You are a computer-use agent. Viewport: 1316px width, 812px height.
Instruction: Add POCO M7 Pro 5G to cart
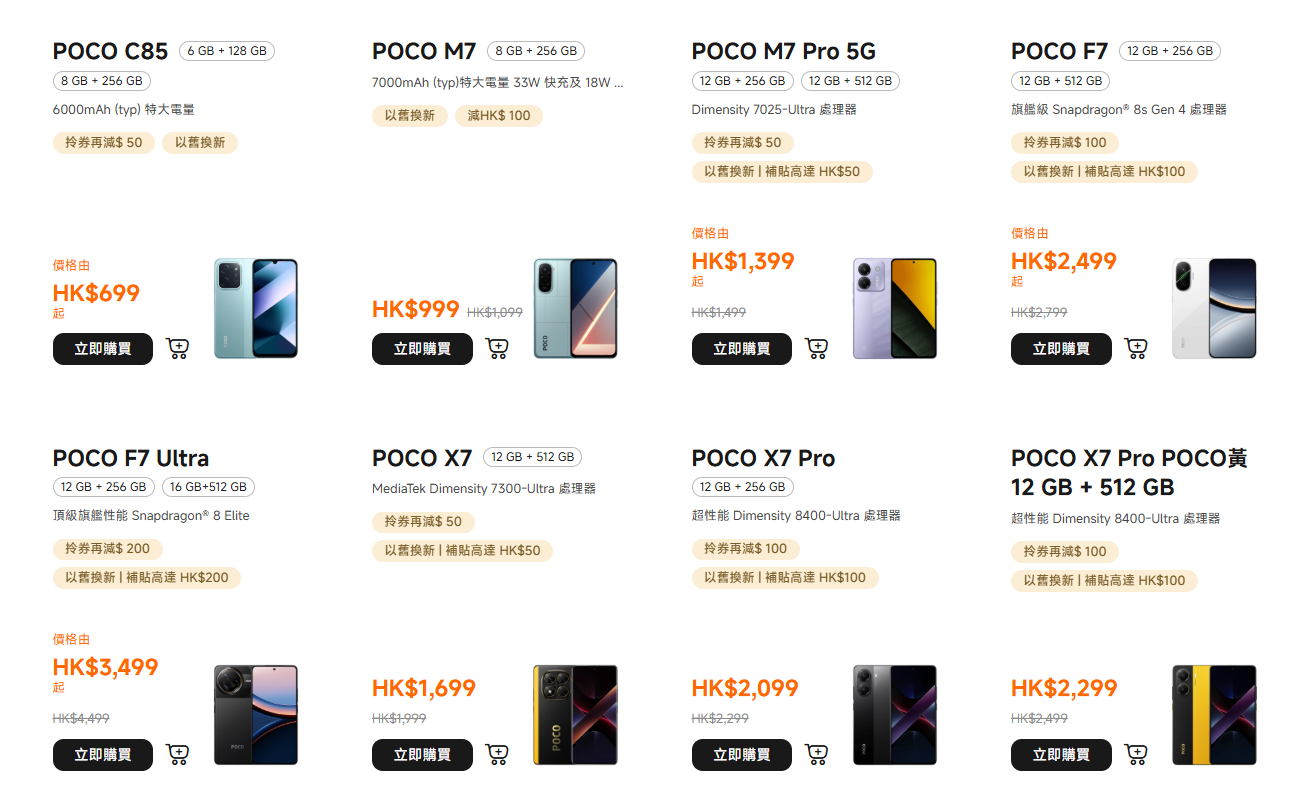(817, 349)
